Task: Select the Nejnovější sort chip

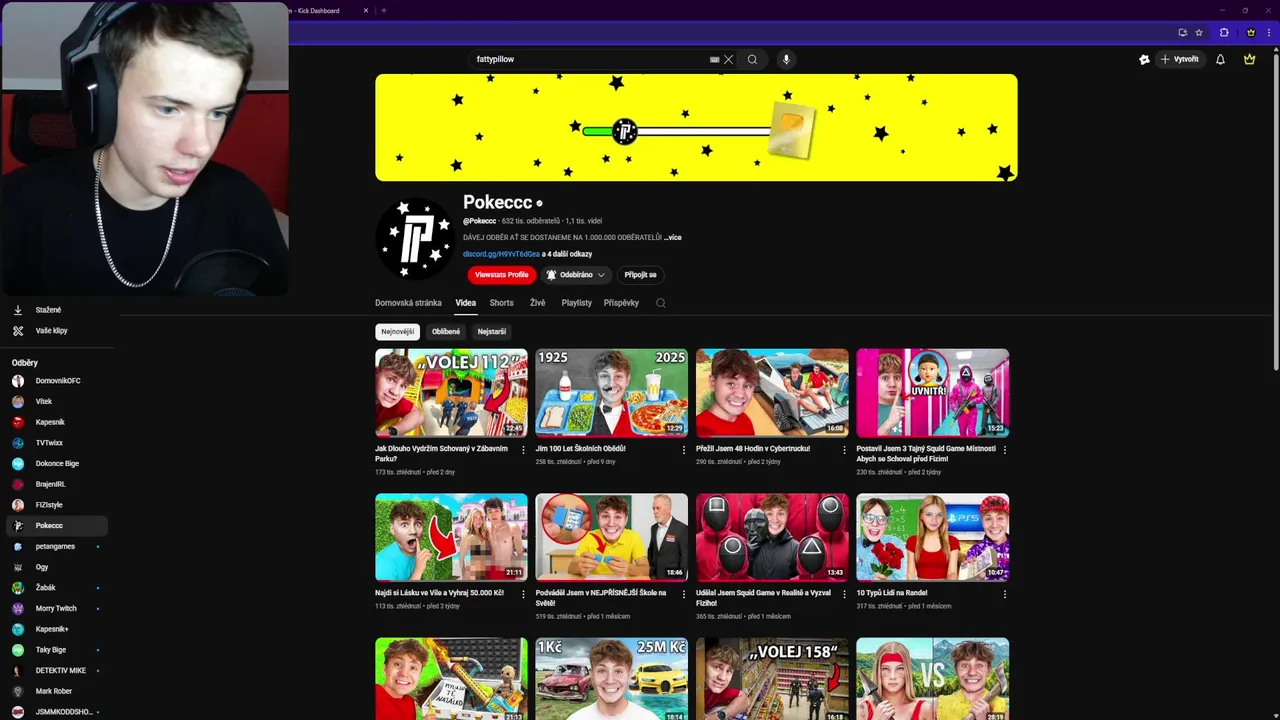Action: tap(397, 332)
